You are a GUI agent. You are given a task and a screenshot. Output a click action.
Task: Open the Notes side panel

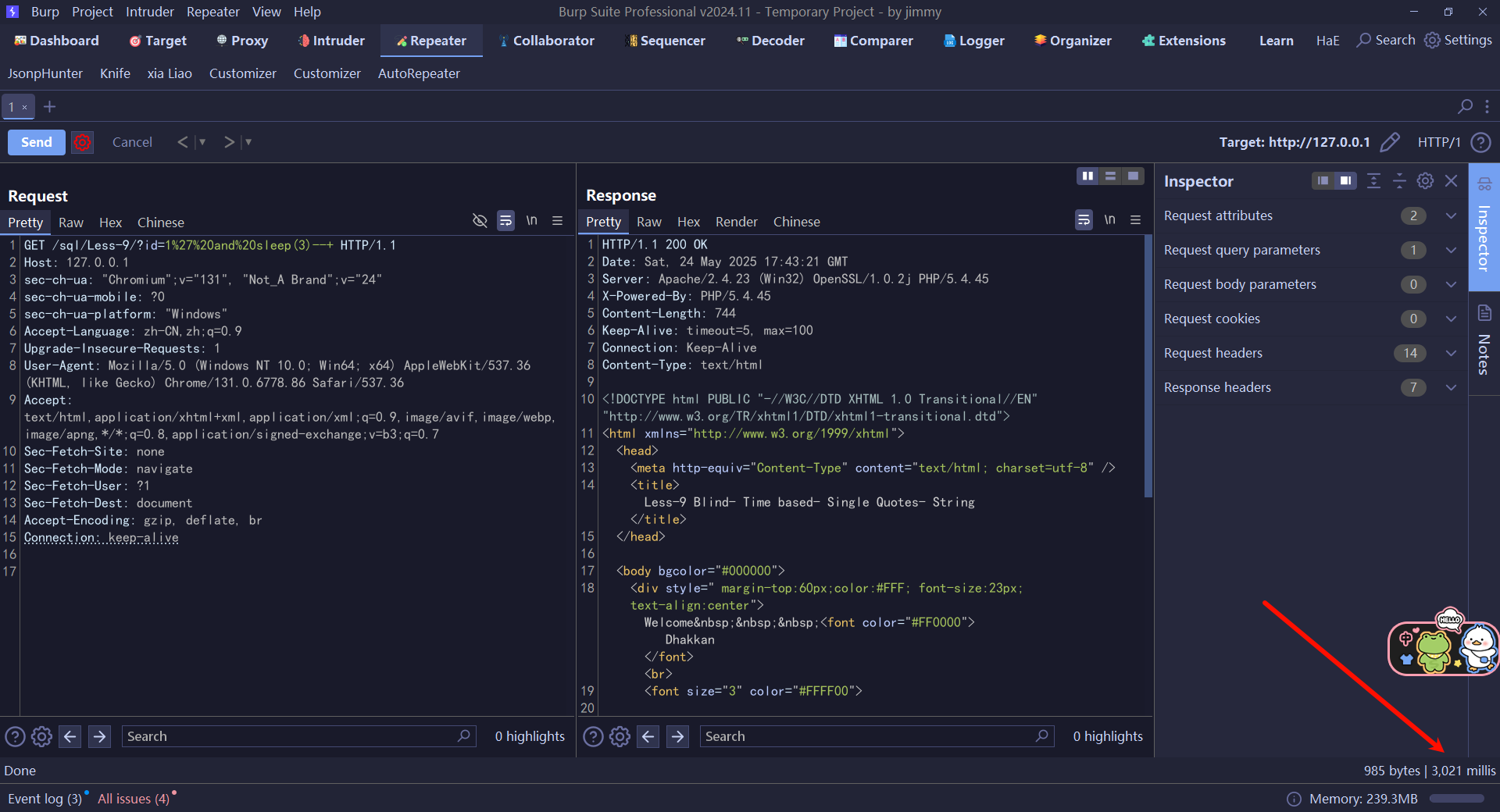tap(1484, 342)
